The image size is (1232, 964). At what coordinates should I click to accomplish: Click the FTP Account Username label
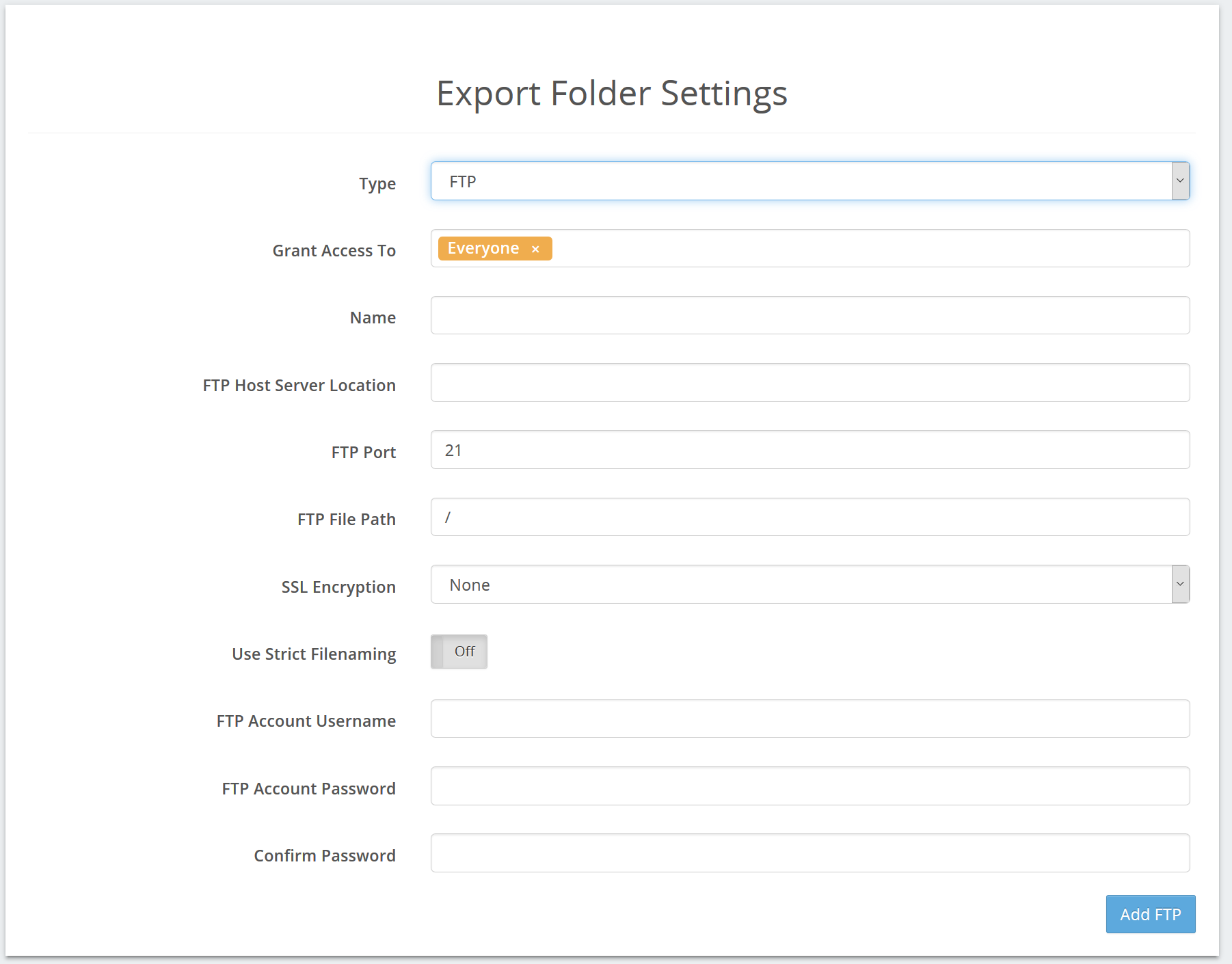(x=306, y=721)
